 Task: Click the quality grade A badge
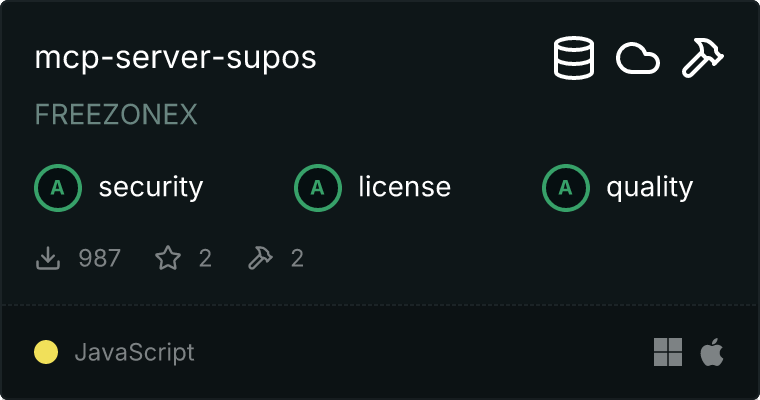566,188
